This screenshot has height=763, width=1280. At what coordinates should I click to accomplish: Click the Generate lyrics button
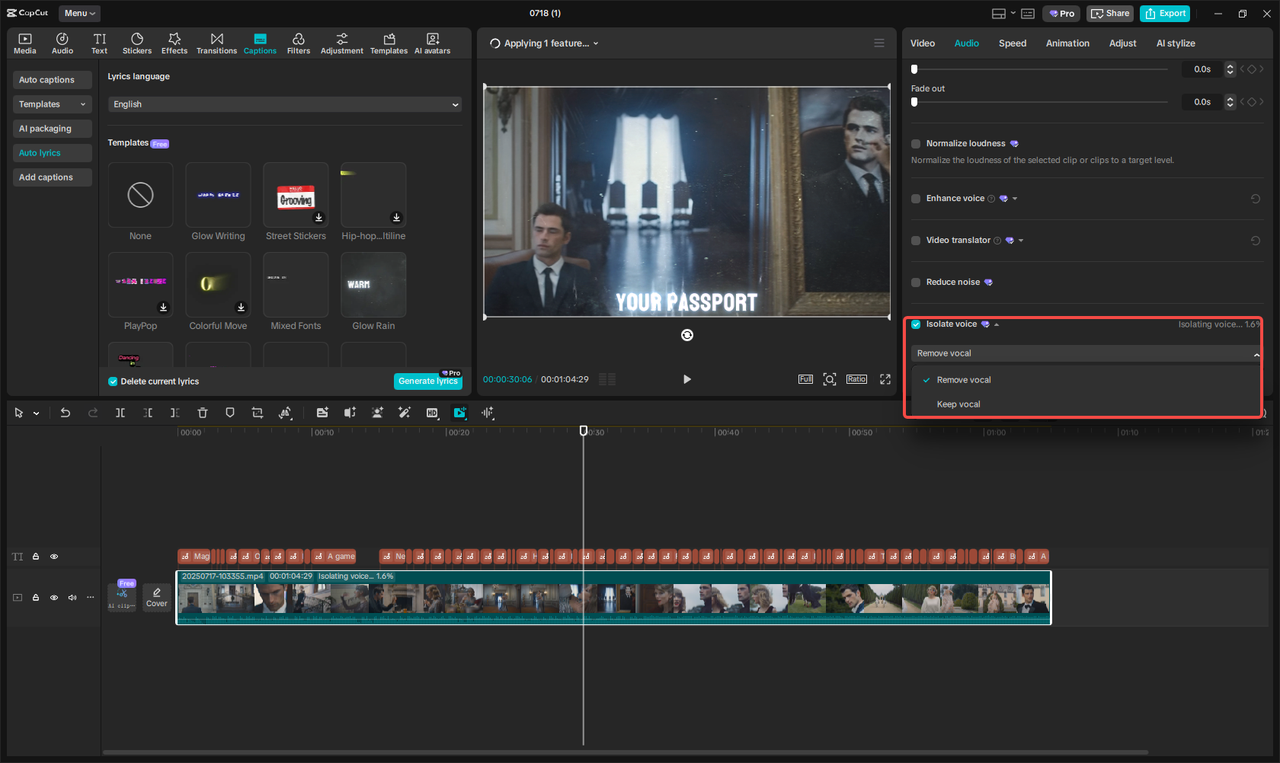coord(428,381)
